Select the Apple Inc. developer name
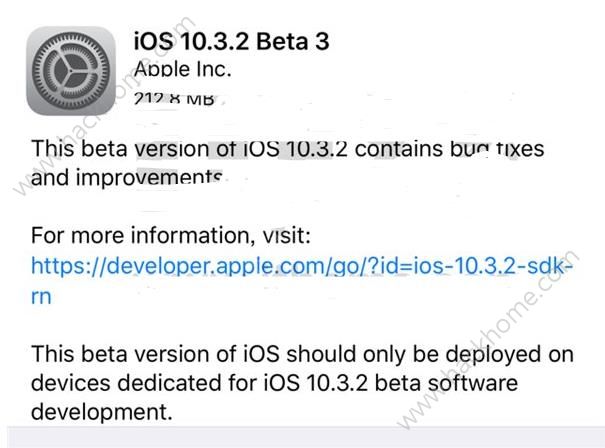The height and width of the screenshot is (448, 605). click(181, 69)
